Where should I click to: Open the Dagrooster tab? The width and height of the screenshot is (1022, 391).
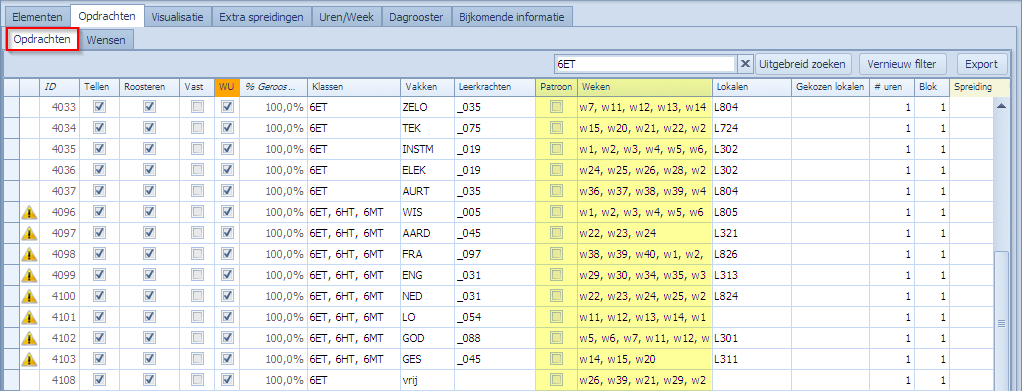click(416, 17)
